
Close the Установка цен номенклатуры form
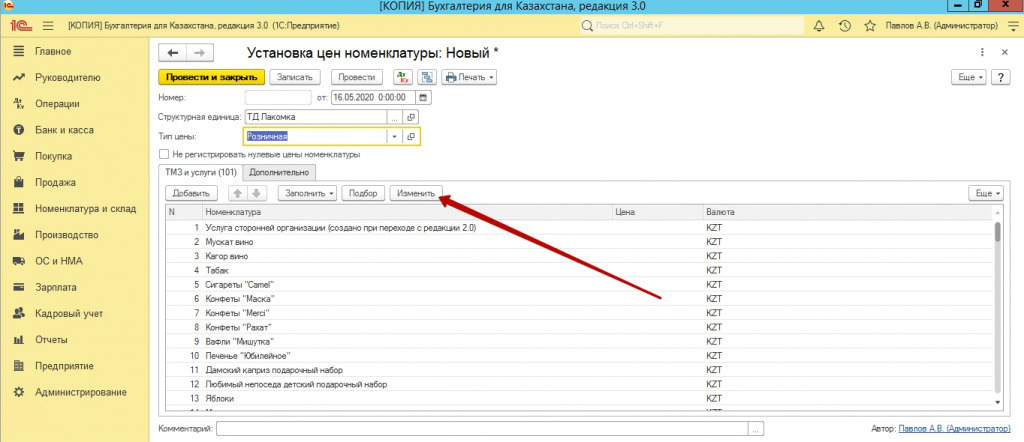(1004, 52)
